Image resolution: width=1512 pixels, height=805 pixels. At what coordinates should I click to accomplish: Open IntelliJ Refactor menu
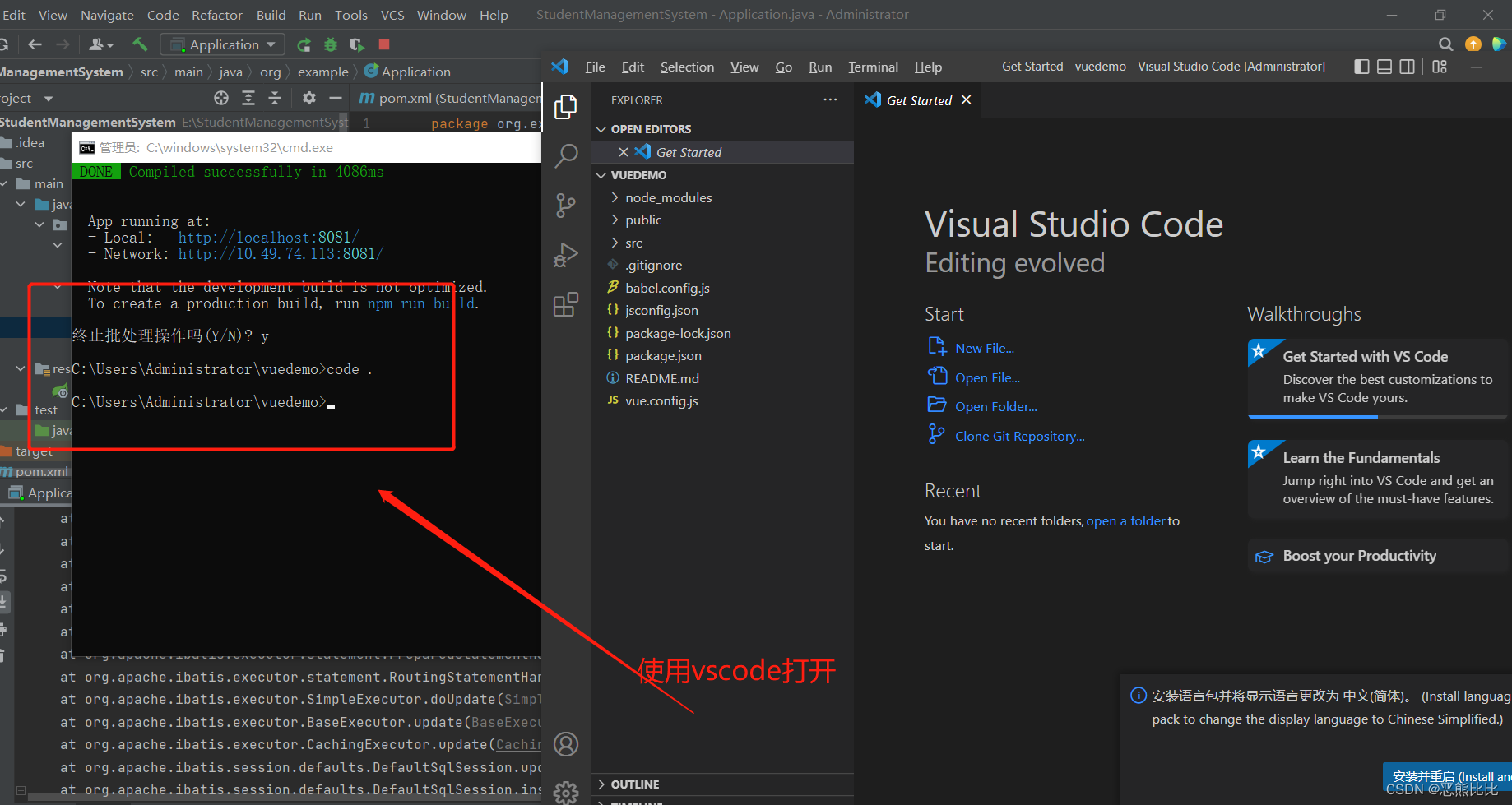point(217,15)
